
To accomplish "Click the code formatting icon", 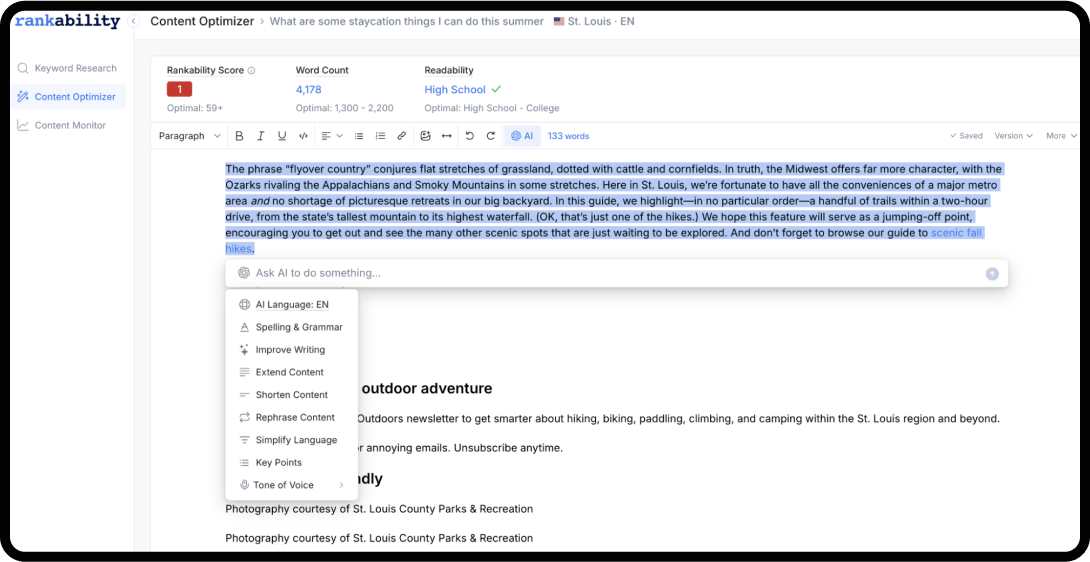I will (x=303, y=136).
